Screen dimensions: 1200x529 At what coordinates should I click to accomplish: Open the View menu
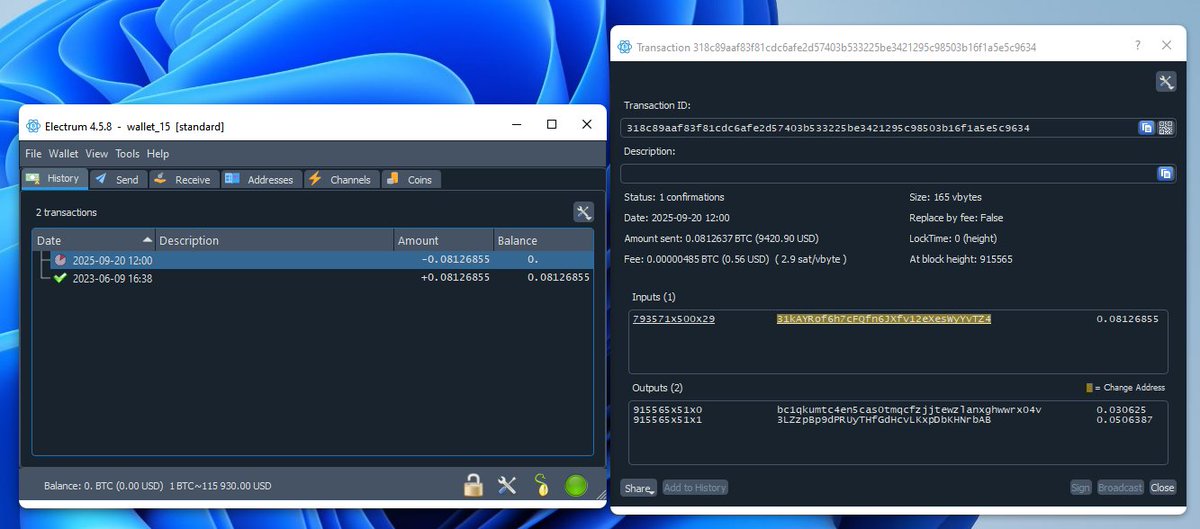coord(96,154)
